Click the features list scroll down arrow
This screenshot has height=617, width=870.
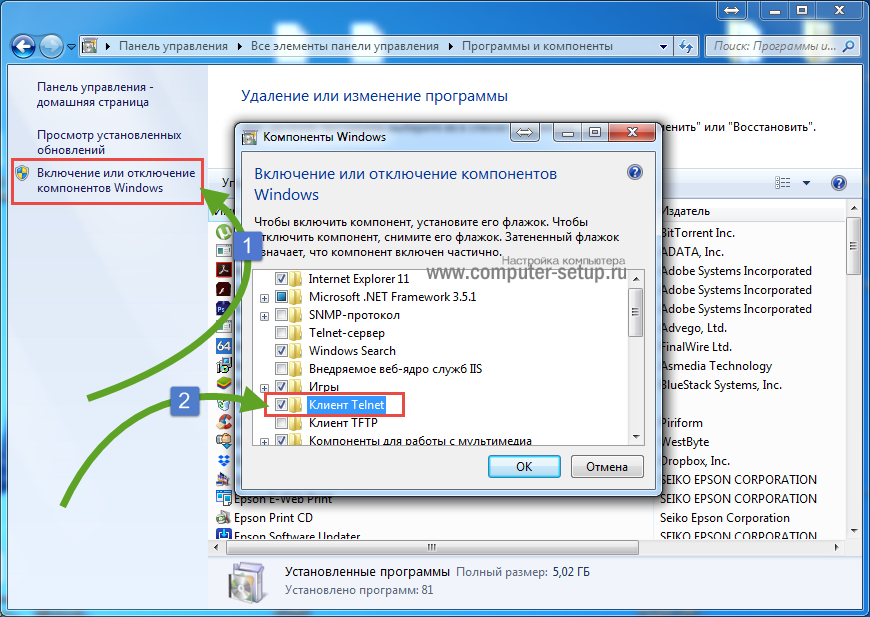point(636,437)
